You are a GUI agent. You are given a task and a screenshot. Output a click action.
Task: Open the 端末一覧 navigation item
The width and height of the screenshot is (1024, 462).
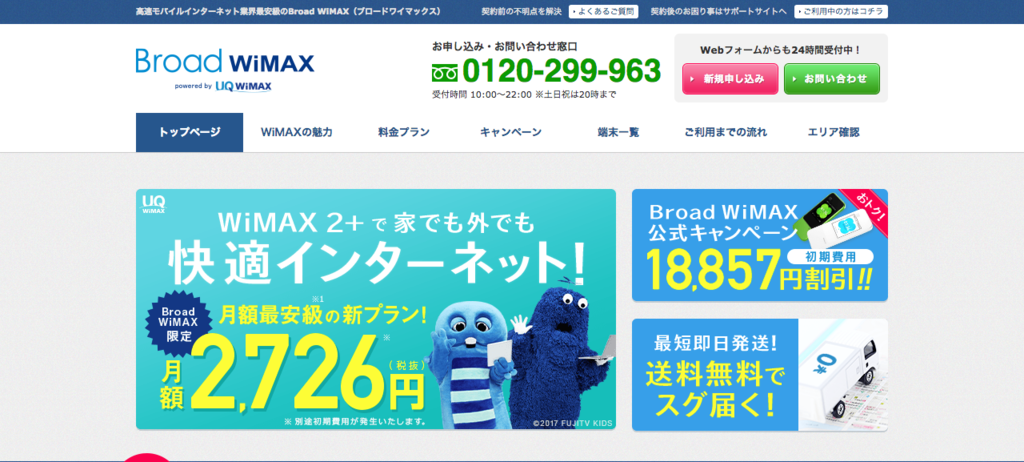pyautogui.click(x=618, y=133)
